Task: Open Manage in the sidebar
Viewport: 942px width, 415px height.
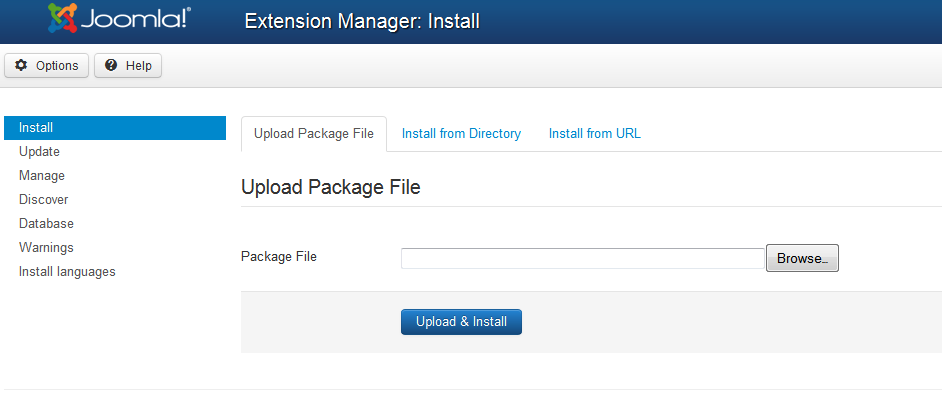Action: (42, 176)
